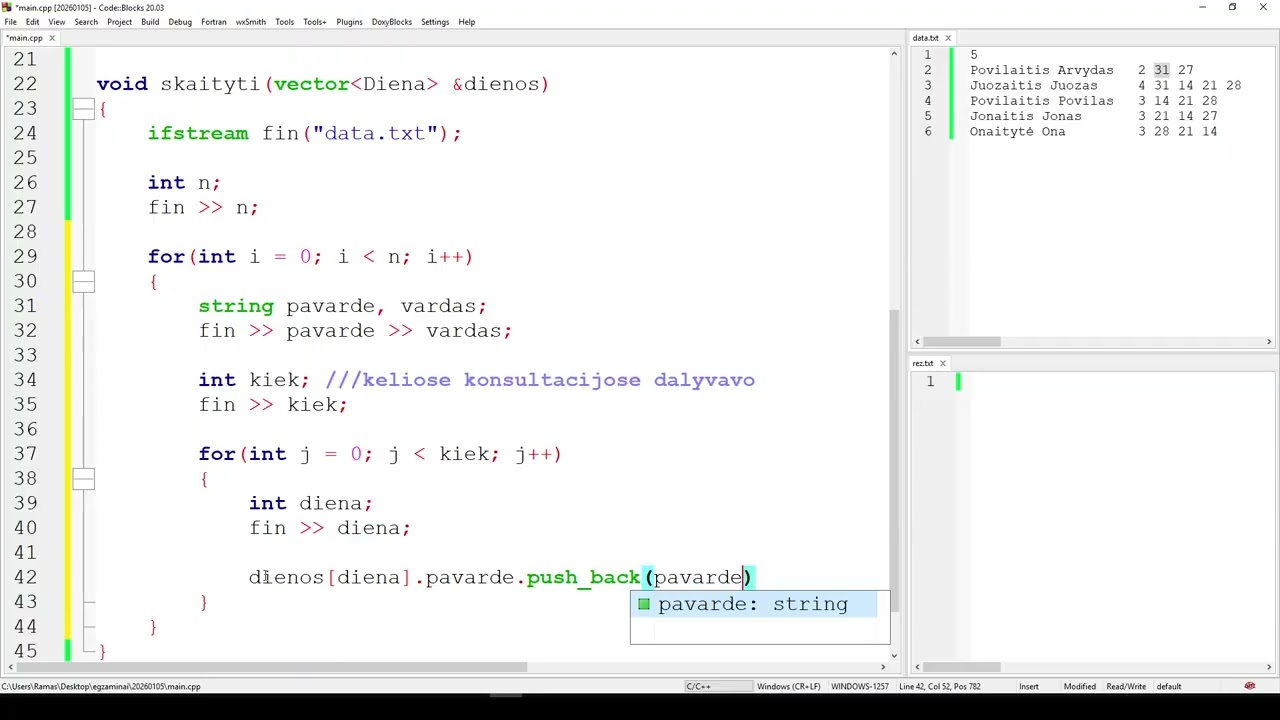This screenshot has width=1280, height=720.
Task: Click the Read/Write status entry
Action: click(1125, 686)
